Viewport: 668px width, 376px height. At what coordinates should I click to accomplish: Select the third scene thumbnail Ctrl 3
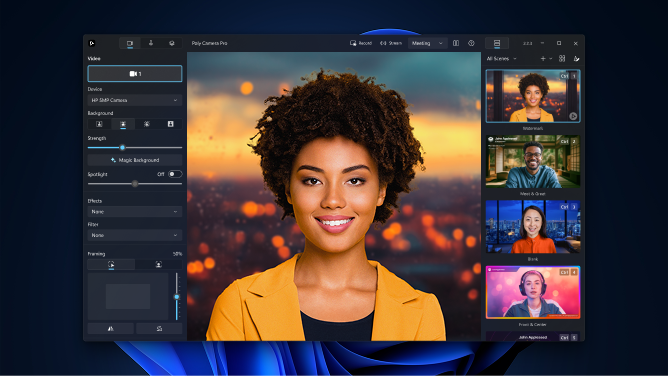click(533, 227)
